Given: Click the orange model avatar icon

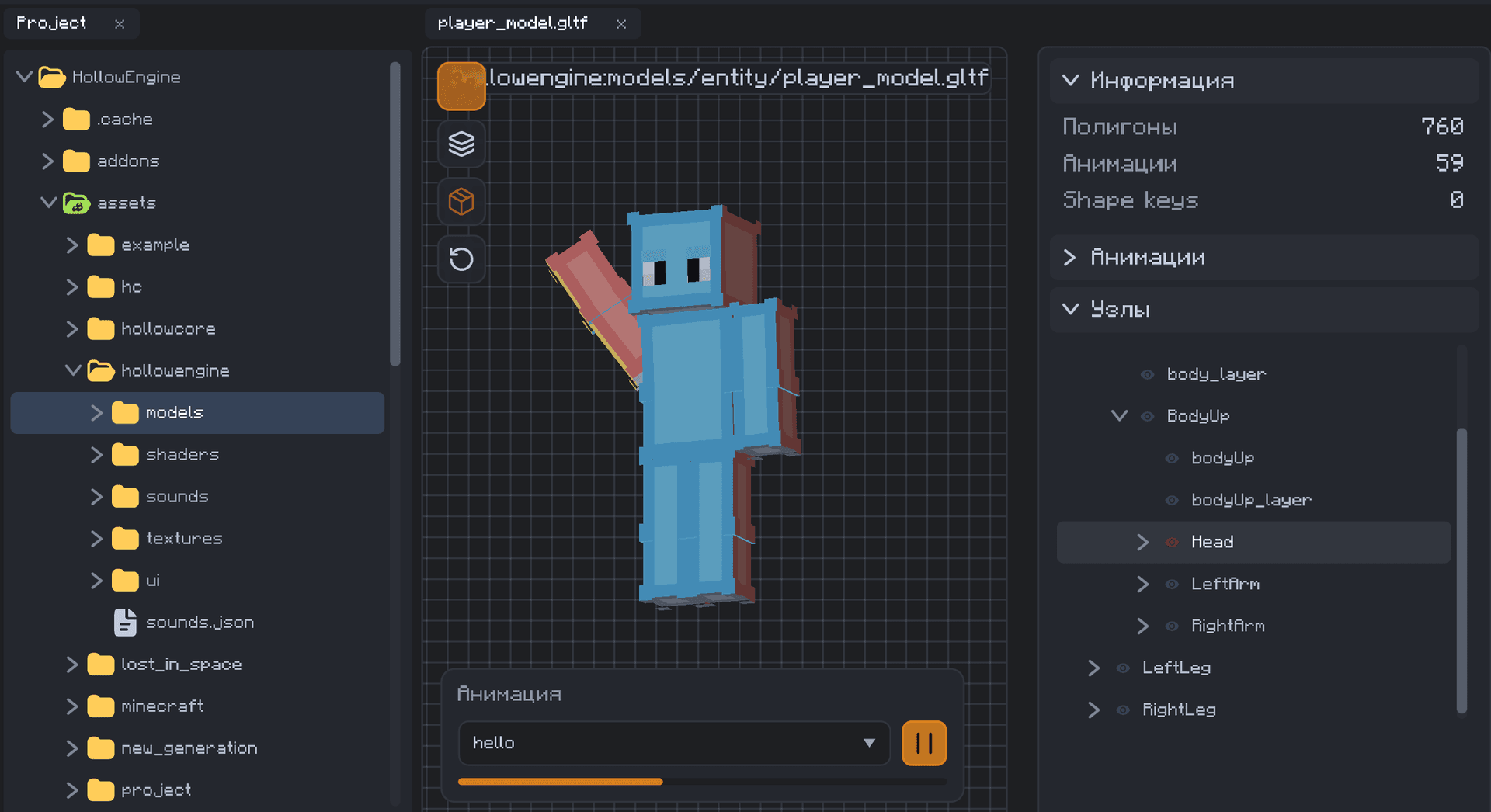Looking at the screenshot, I should point(461,86).
